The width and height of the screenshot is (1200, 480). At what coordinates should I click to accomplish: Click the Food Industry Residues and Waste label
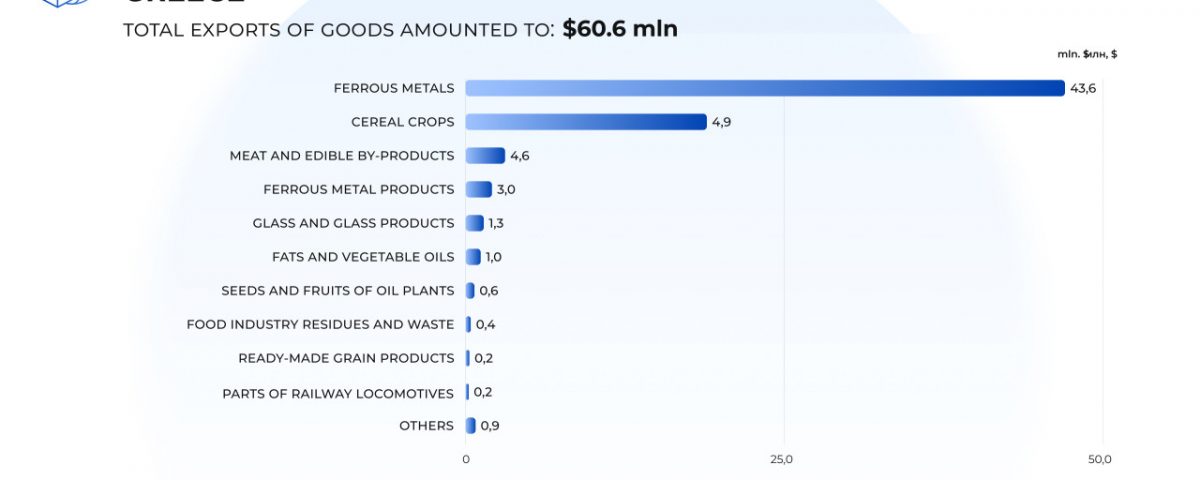pyautogui.click(x=320, y=324)
